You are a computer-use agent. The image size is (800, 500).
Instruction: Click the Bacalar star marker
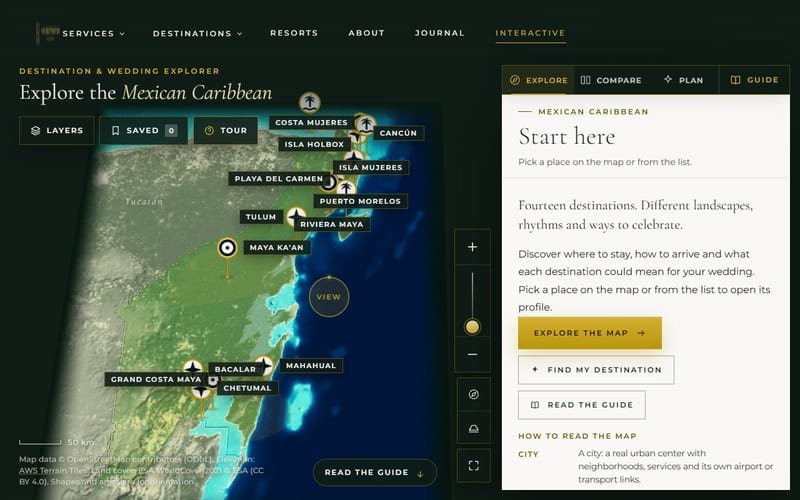[193, 368]
